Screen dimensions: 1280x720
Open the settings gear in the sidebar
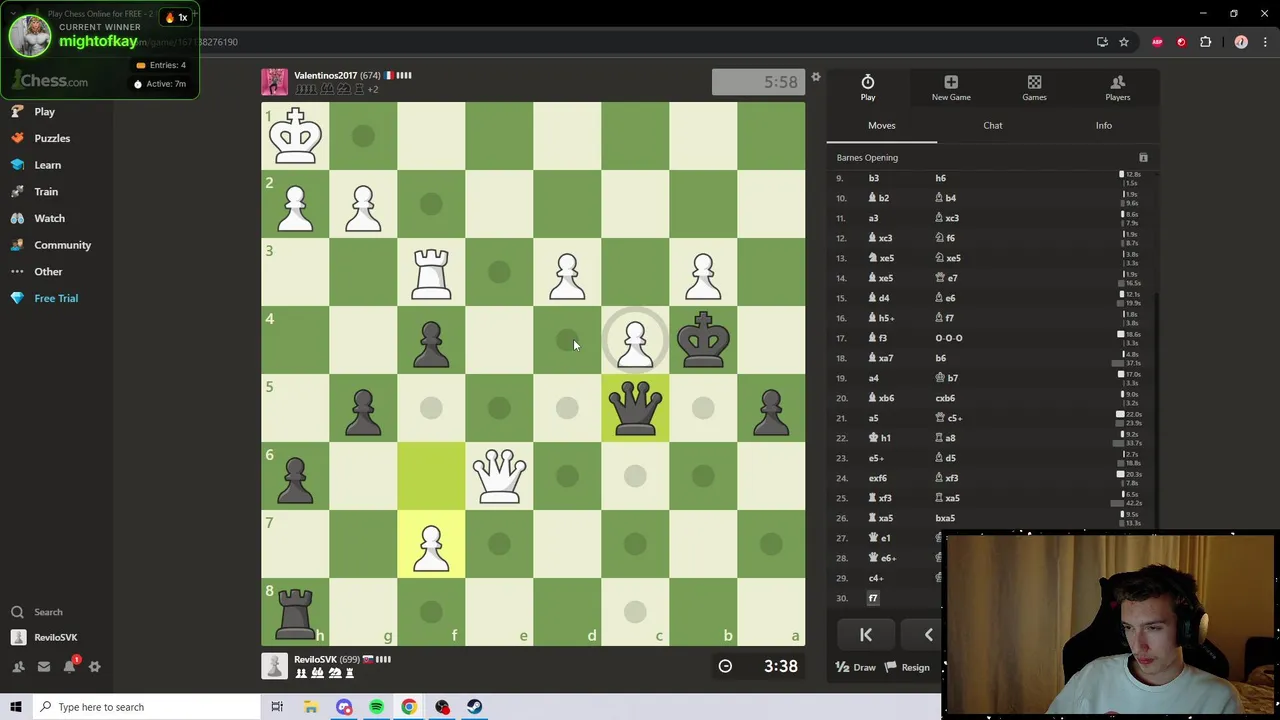95,666
